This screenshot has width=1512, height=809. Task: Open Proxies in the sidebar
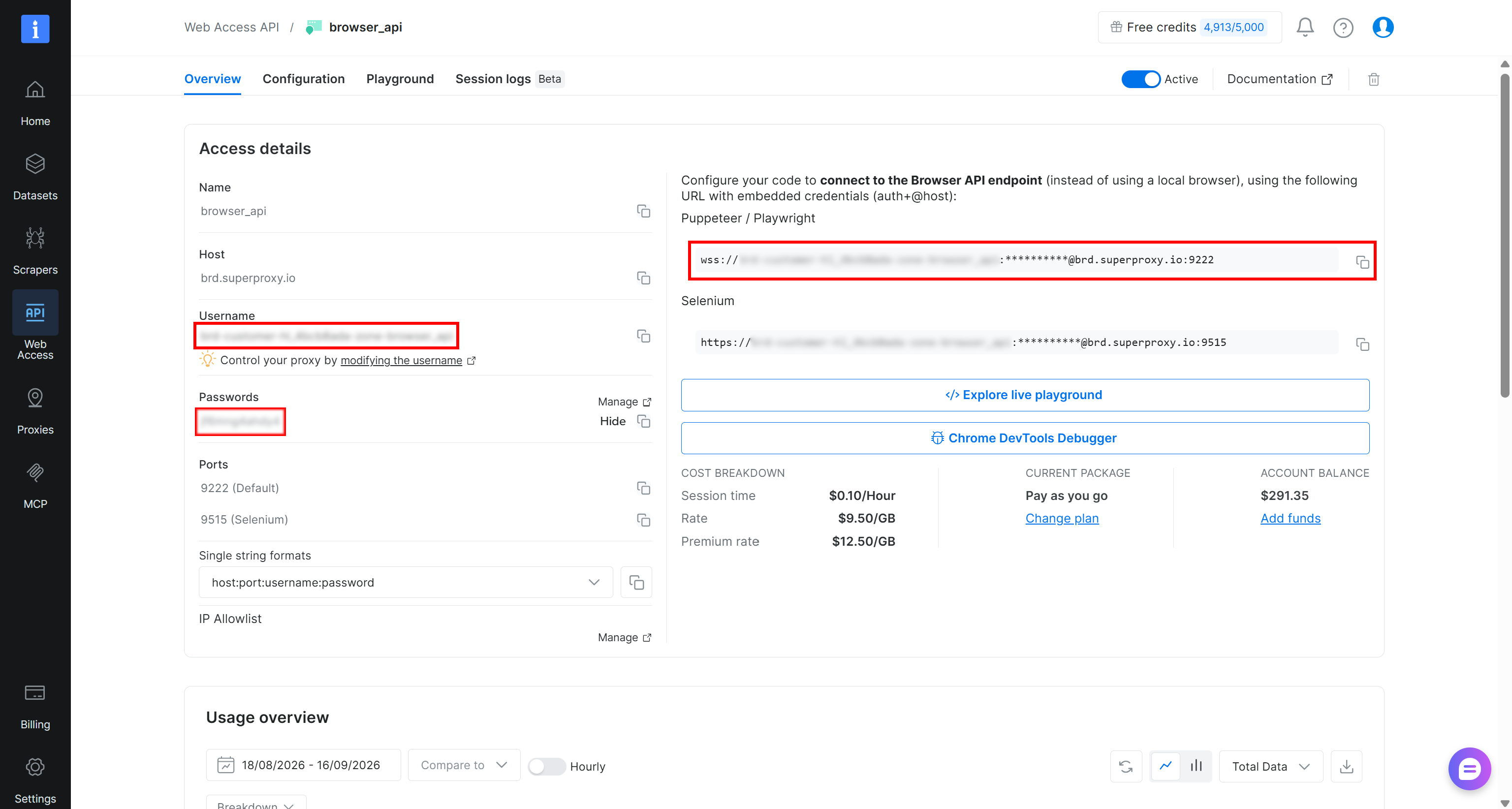coord(35,412)
